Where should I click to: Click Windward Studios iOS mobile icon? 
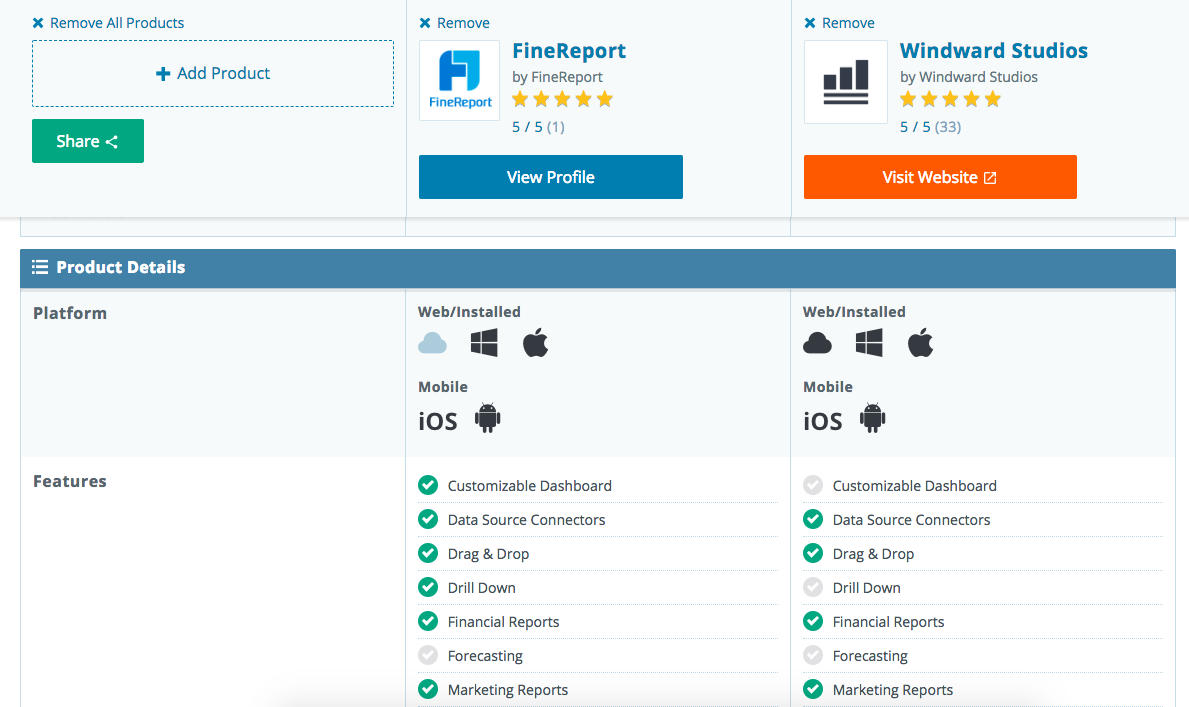[823, 420]
